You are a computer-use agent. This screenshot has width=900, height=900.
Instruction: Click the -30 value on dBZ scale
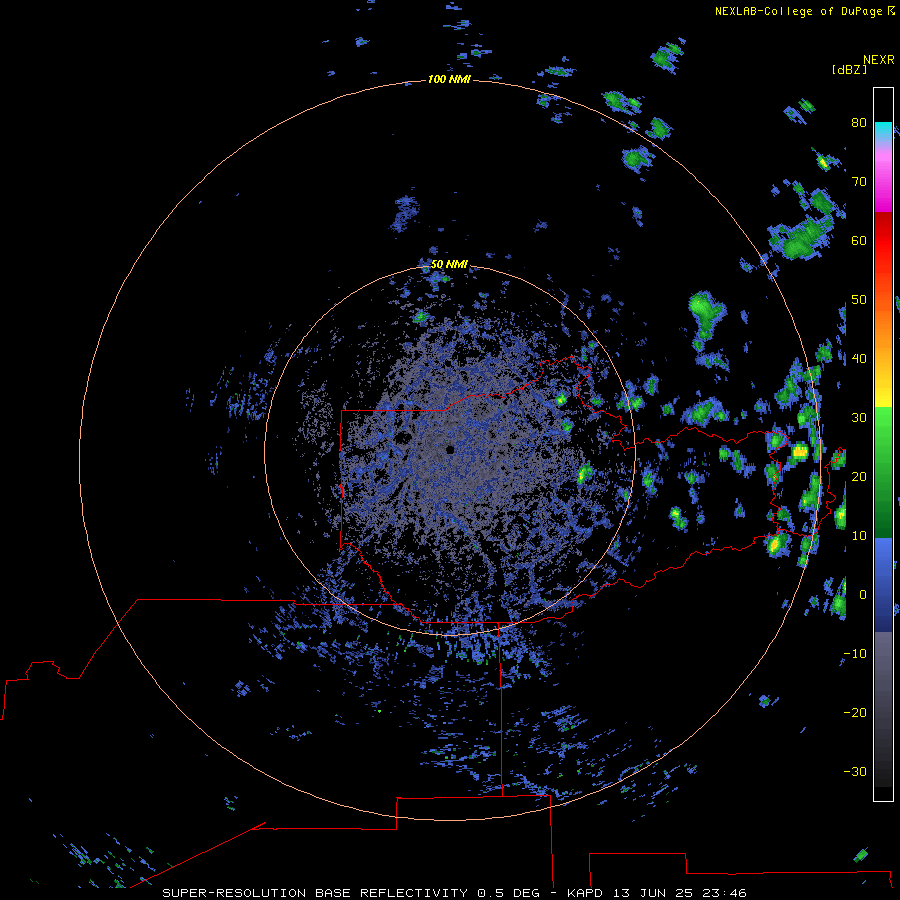coord(855,771)
